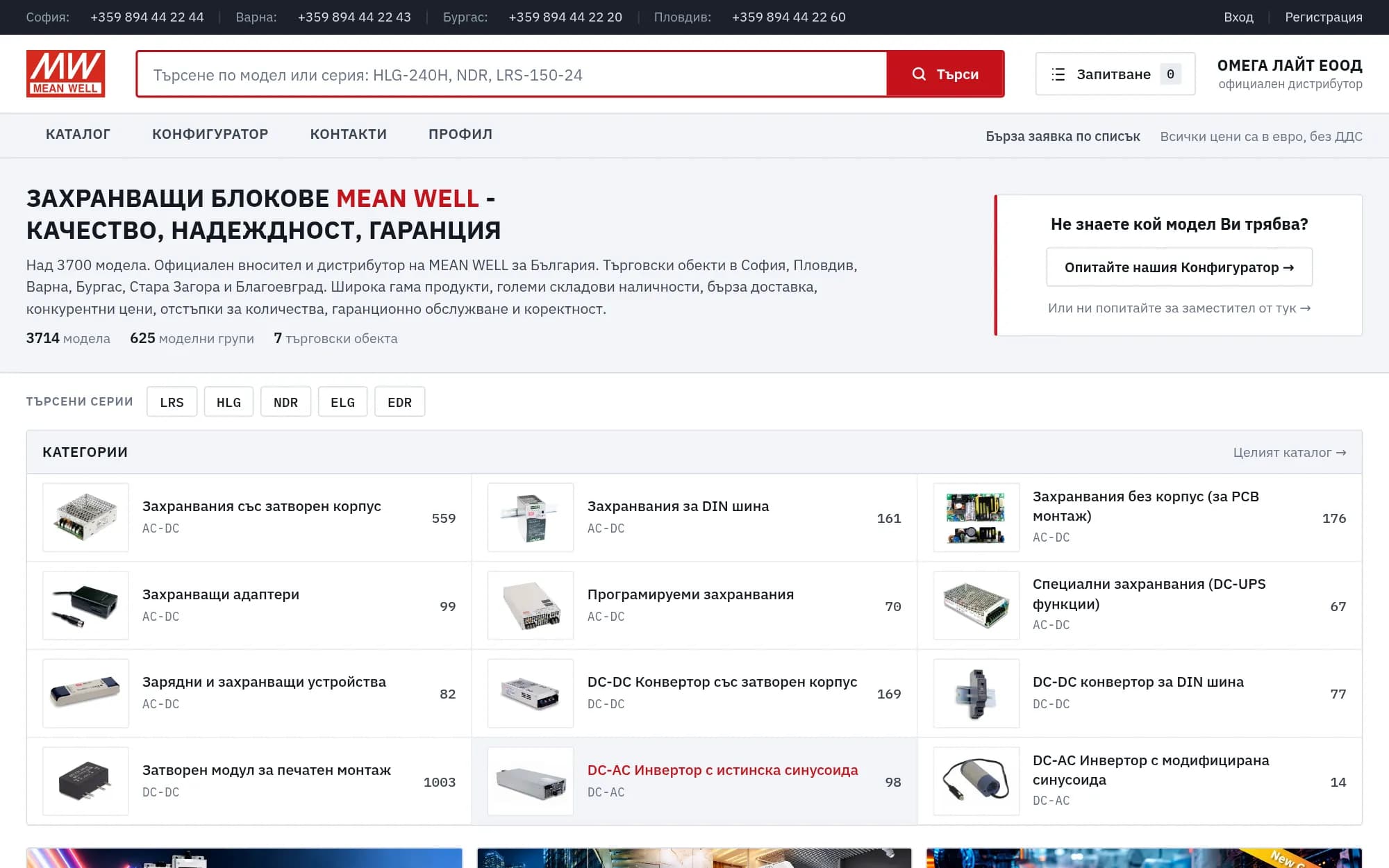Open Бърза заявка по списък link
1389x868 pixels.
click(x=1063, y=136)
